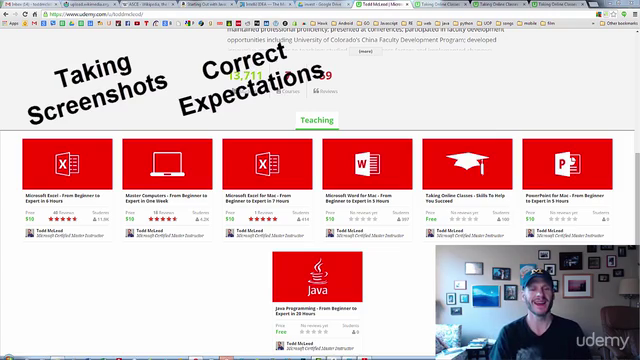Open the Microsoft Word course thumbnail
This screenshot has width=640, height=360.
click(367, 164)
